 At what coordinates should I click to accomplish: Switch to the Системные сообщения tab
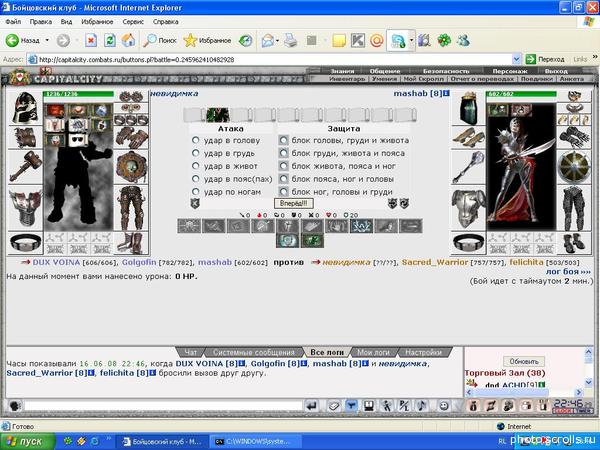(254, 352)
